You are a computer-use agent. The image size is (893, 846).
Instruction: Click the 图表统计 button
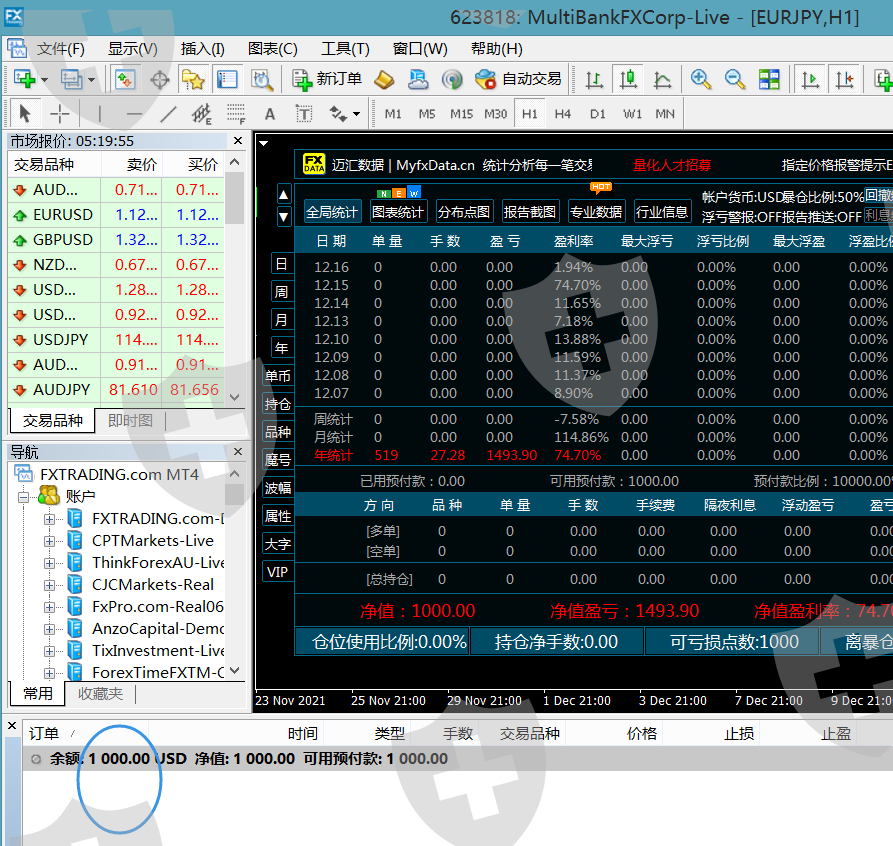pyautogui.click(x=398, y=212)
